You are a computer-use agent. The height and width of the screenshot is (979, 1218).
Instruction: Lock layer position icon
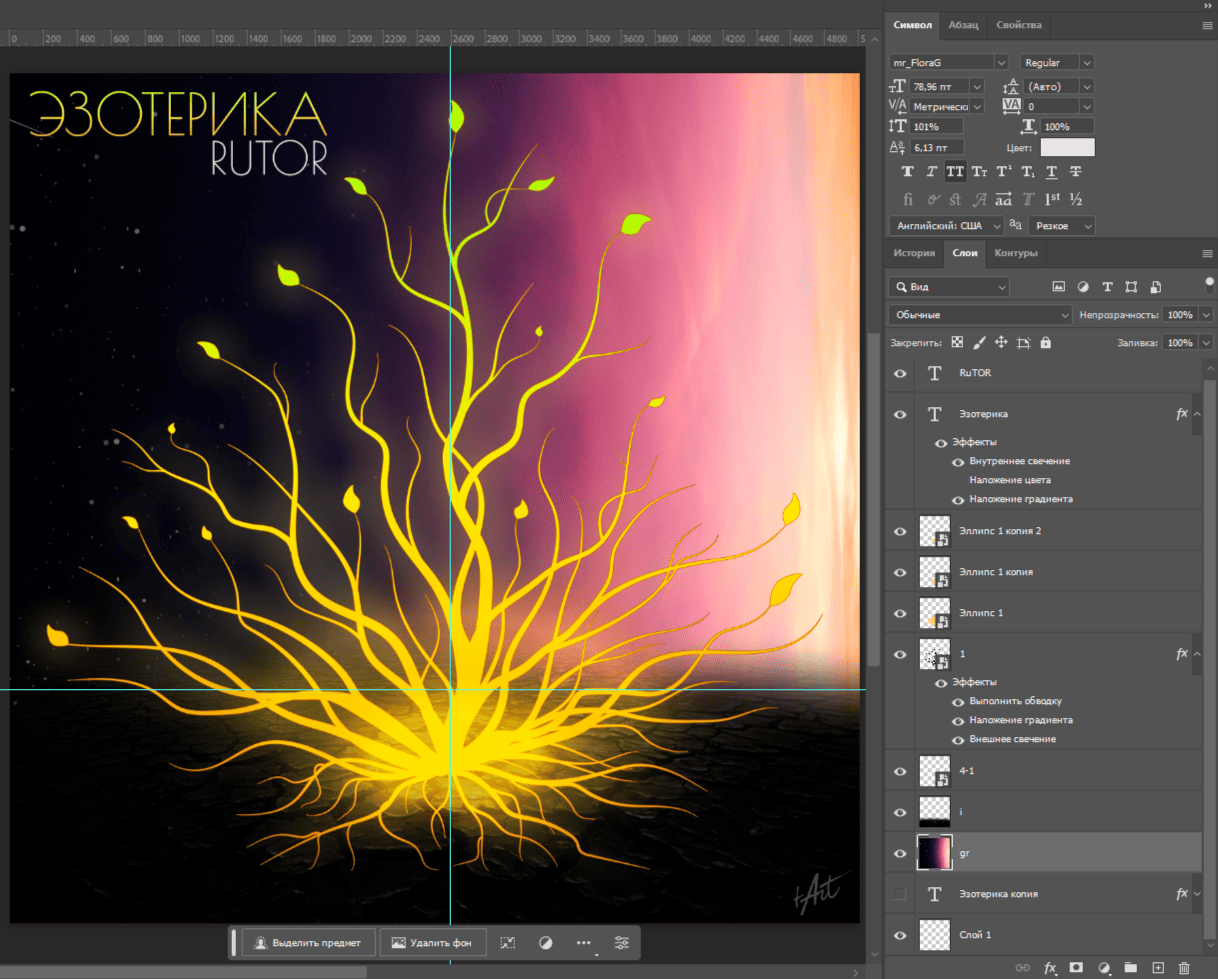(x=1001, y=342)
